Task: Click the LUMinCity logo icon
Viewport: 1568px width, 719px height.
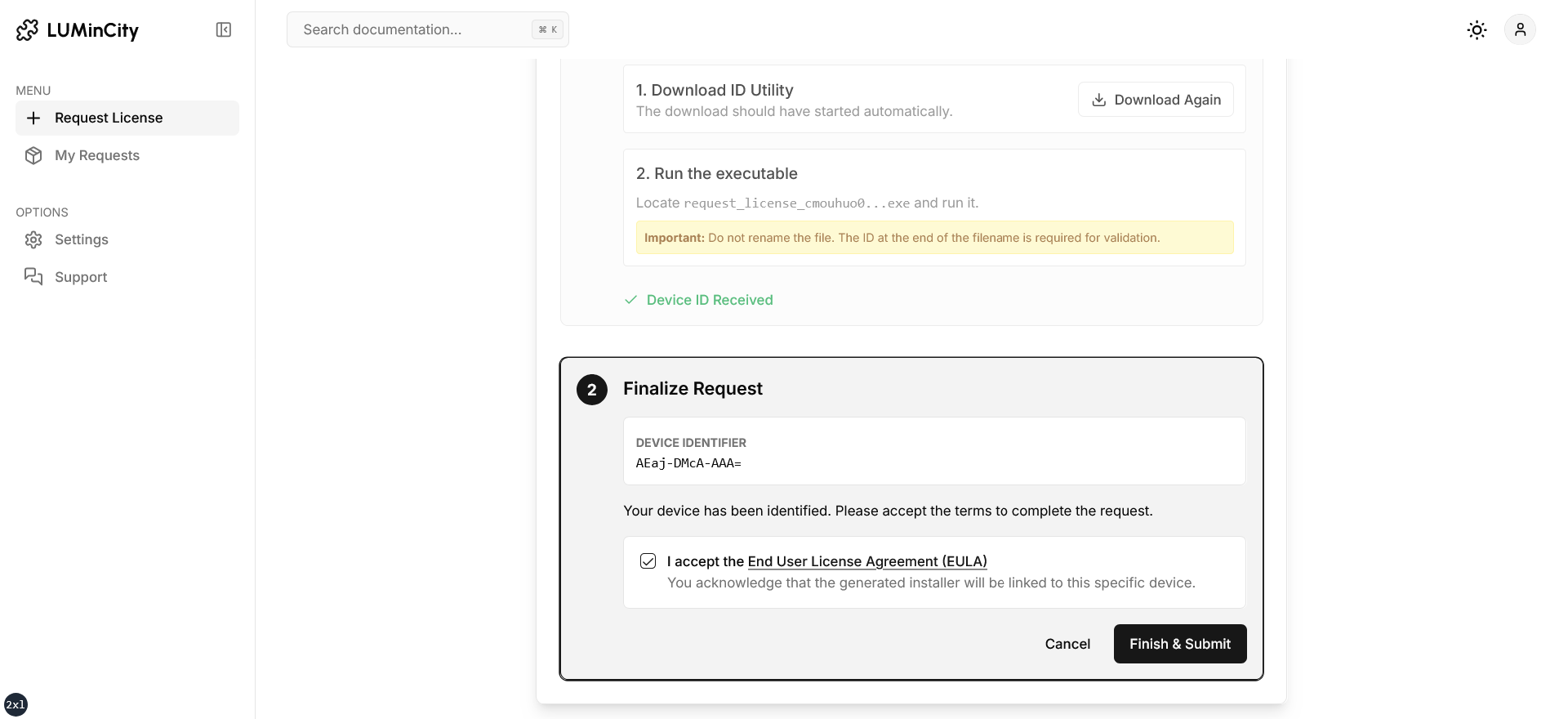Action: (27, 30)
